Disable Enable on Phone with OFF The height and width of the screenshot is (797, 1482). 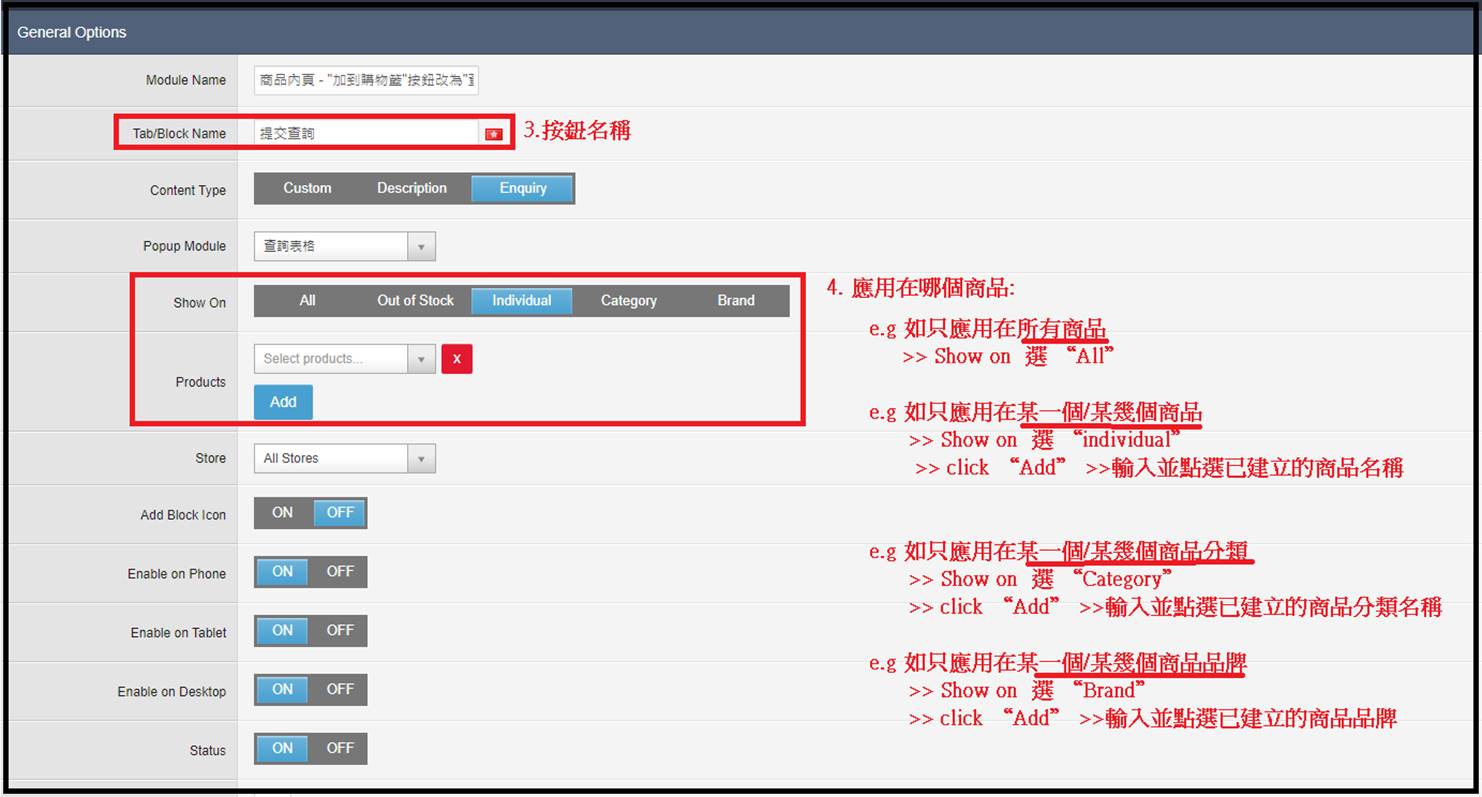(340, 572)
